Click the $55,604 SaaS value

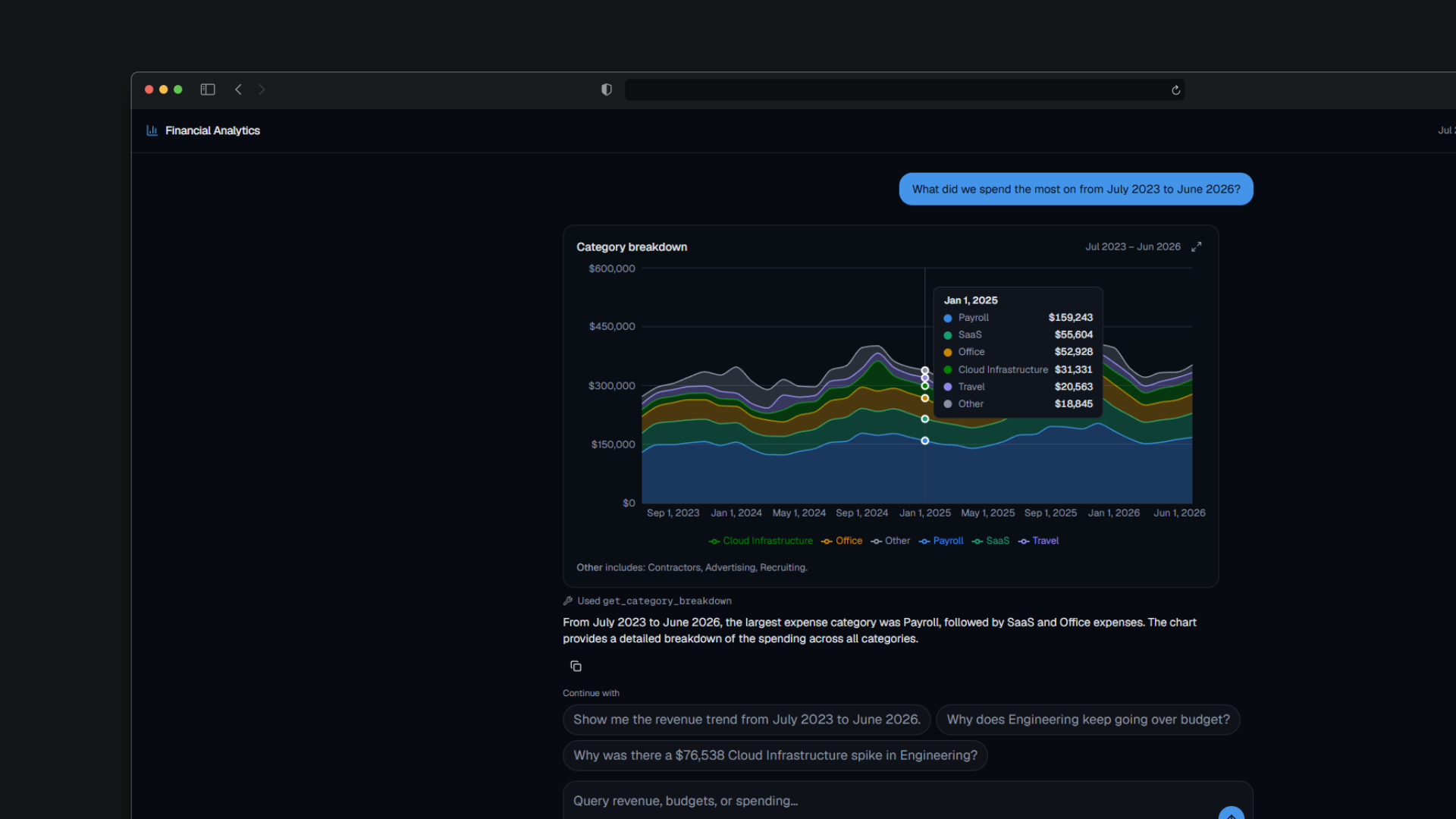pos(1073,334)
